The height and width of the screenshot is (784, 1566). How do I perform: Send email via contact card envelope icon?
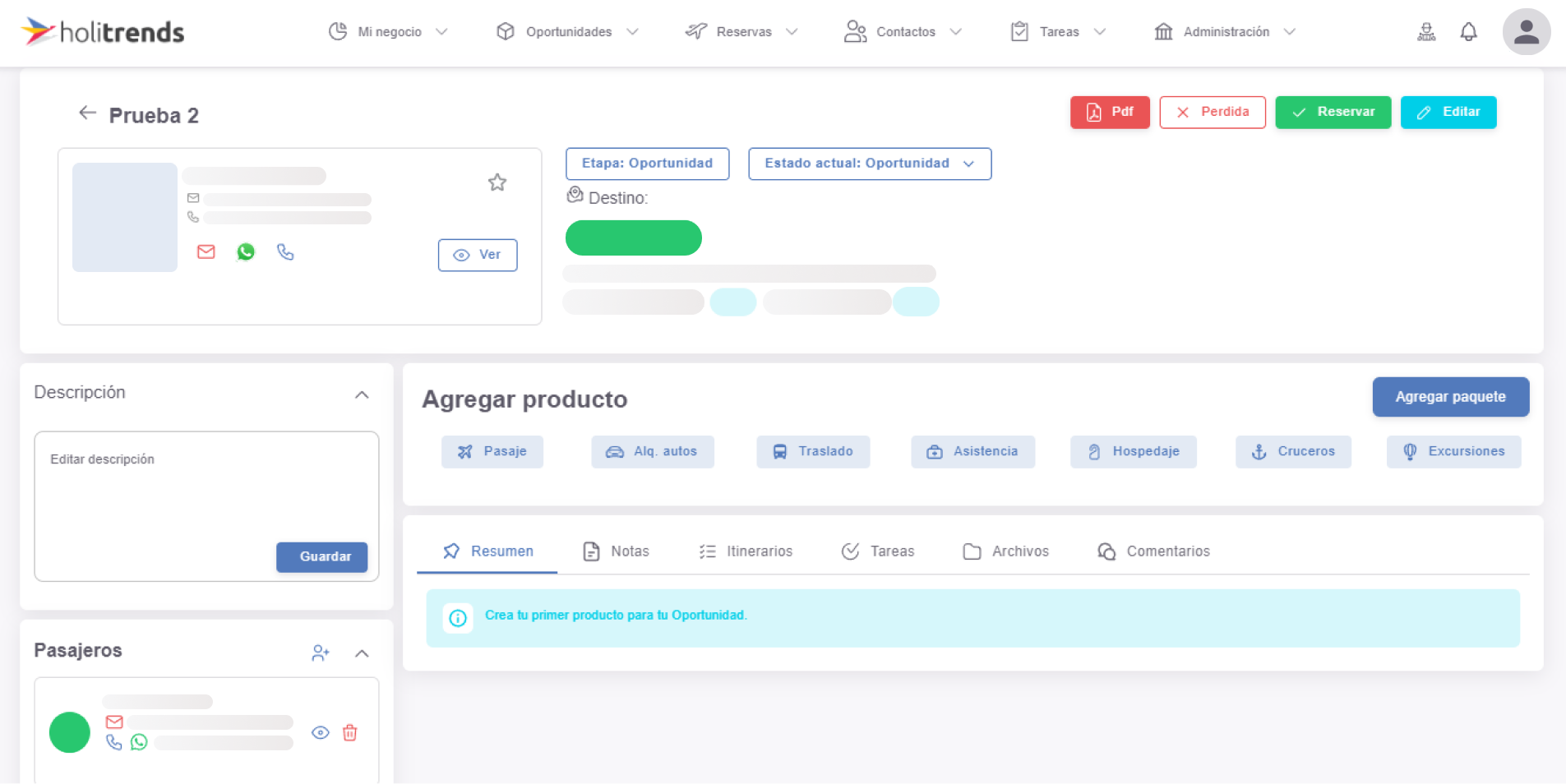206,252
